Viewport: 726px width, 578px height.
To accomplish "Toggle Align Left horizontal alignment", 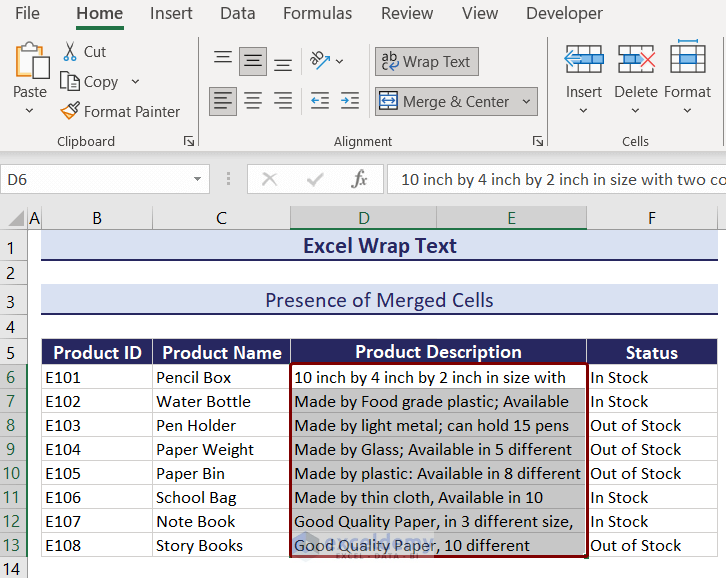I will coord(223,101).
